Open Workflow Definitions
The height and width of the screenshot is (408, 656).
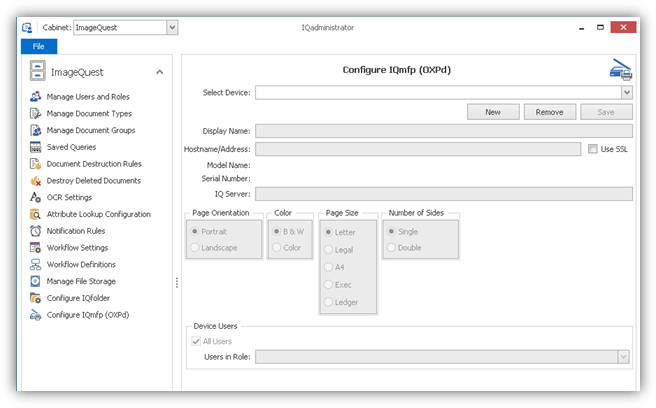point(81,264)
